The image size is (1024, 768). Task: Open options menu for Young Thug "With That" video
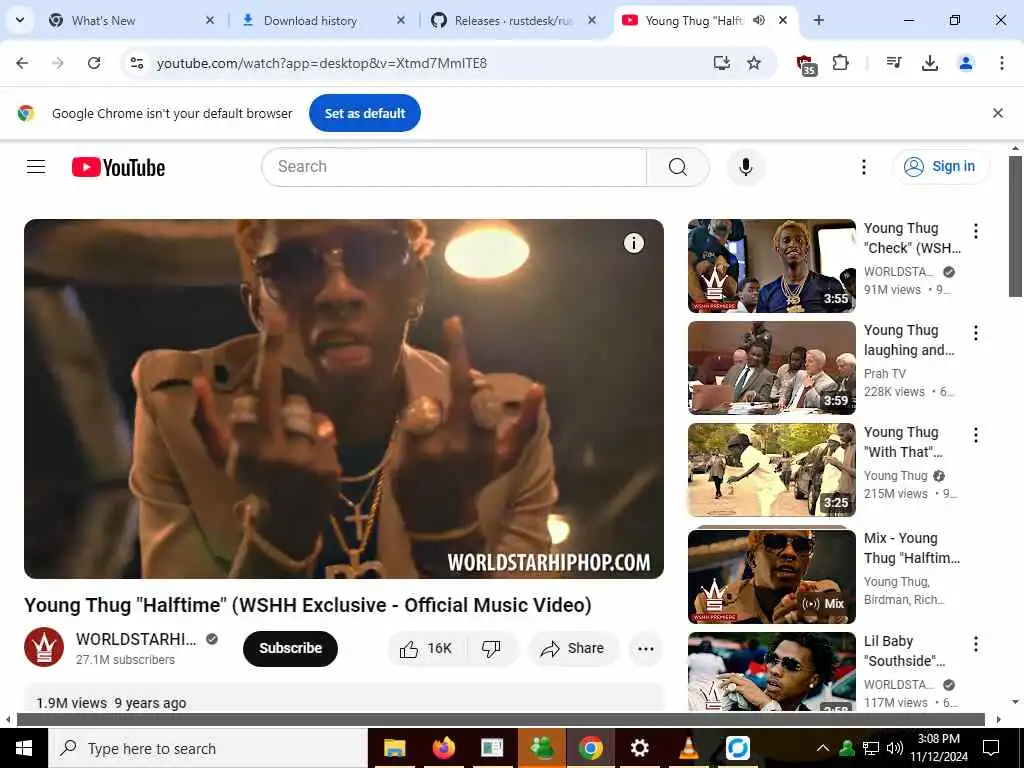(x=976, y=435)
